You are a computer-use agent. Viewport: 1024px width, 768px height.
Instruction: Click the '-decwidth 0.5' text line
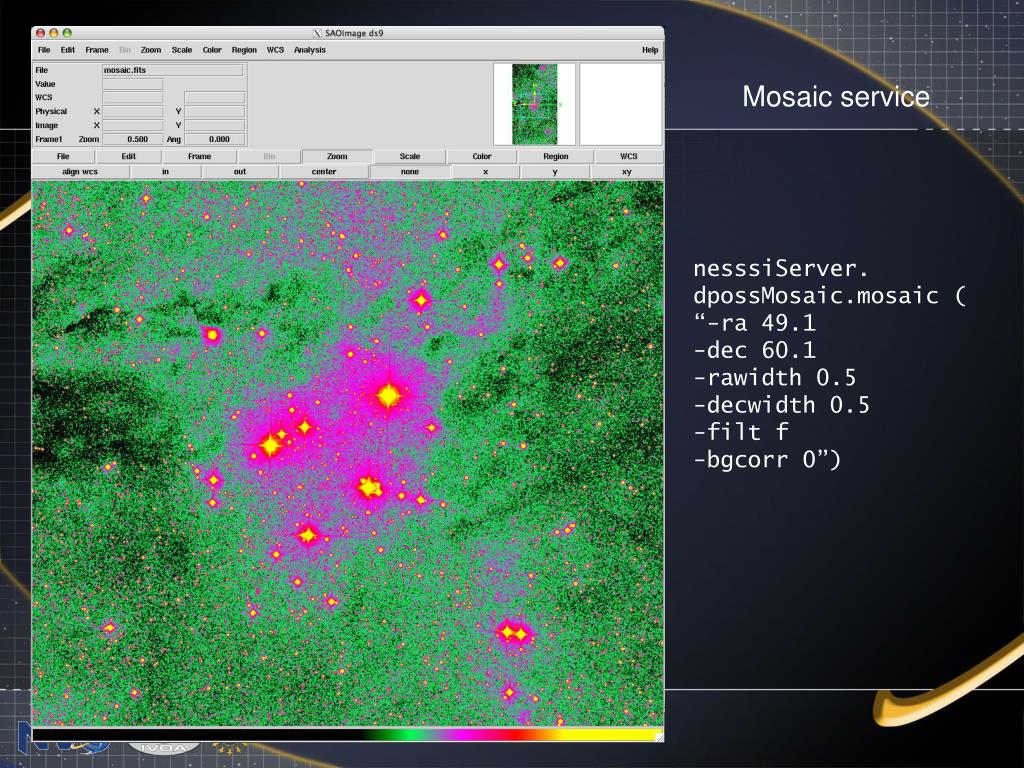(x=782, y=405)
